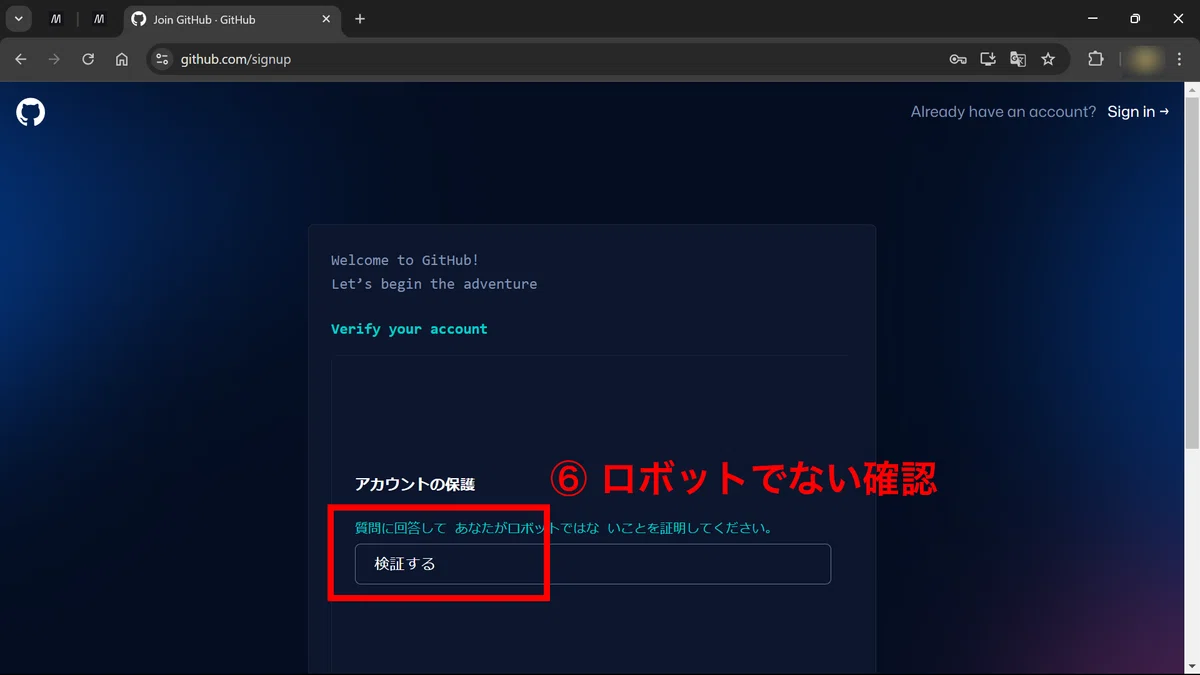Open the Extensions puzzle icon

click(x=1096, y=59)
